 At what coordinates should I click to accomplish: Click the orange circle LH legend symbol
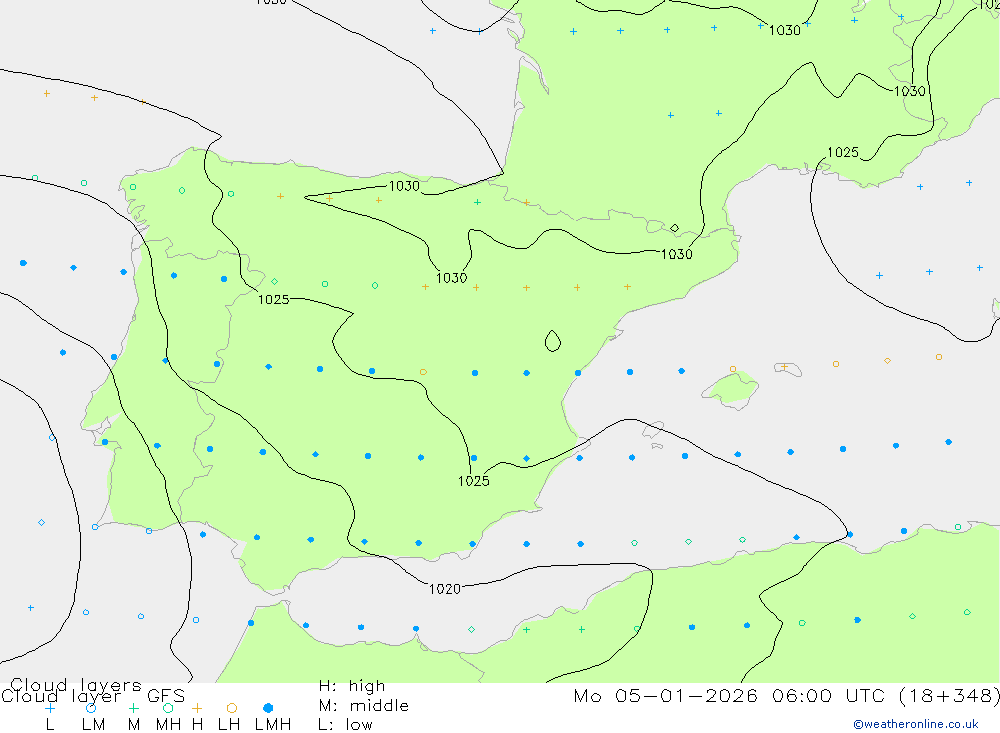tap(232, 708)
